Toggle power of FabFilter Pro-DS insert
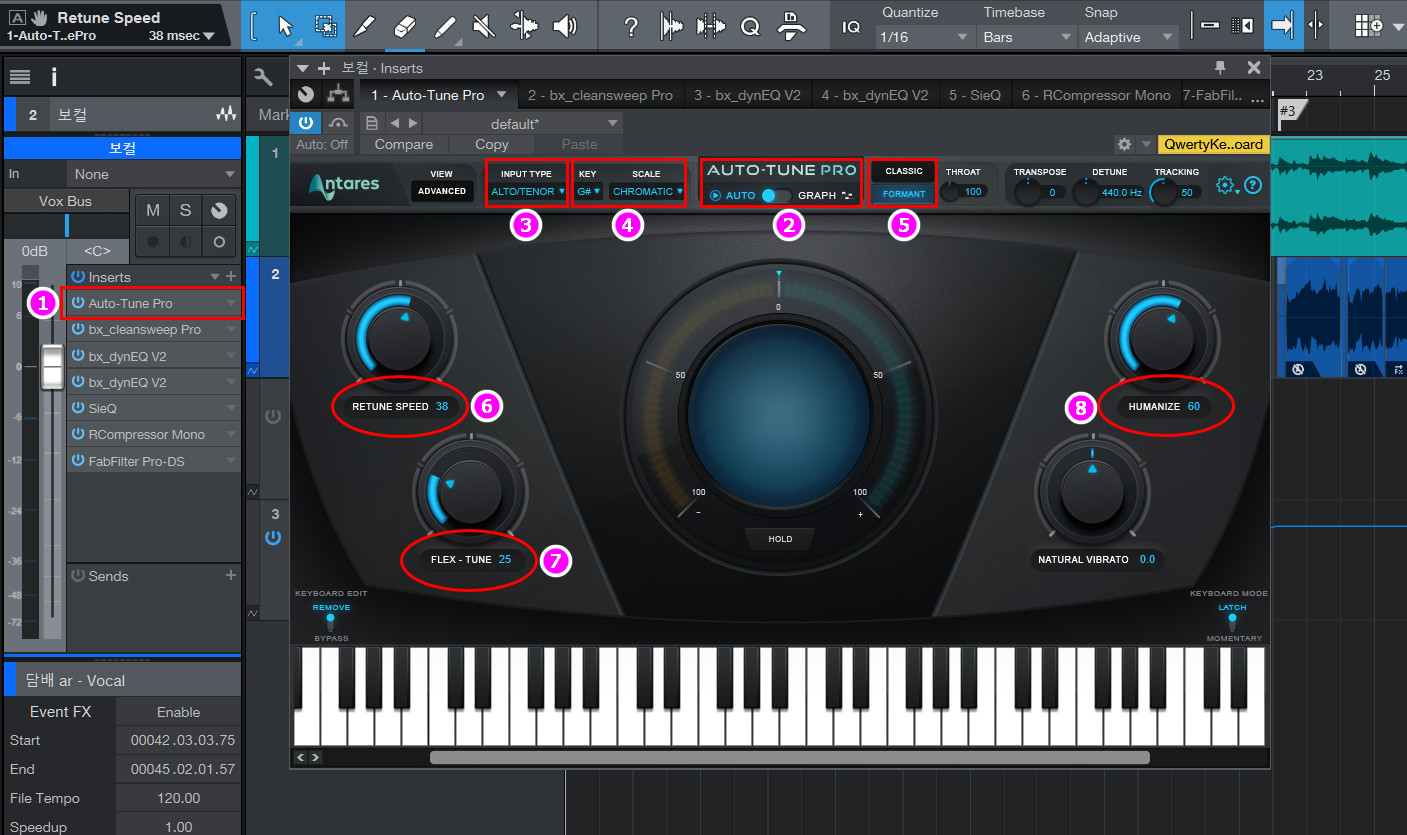The image size is (1407, 835). point(78,461)
